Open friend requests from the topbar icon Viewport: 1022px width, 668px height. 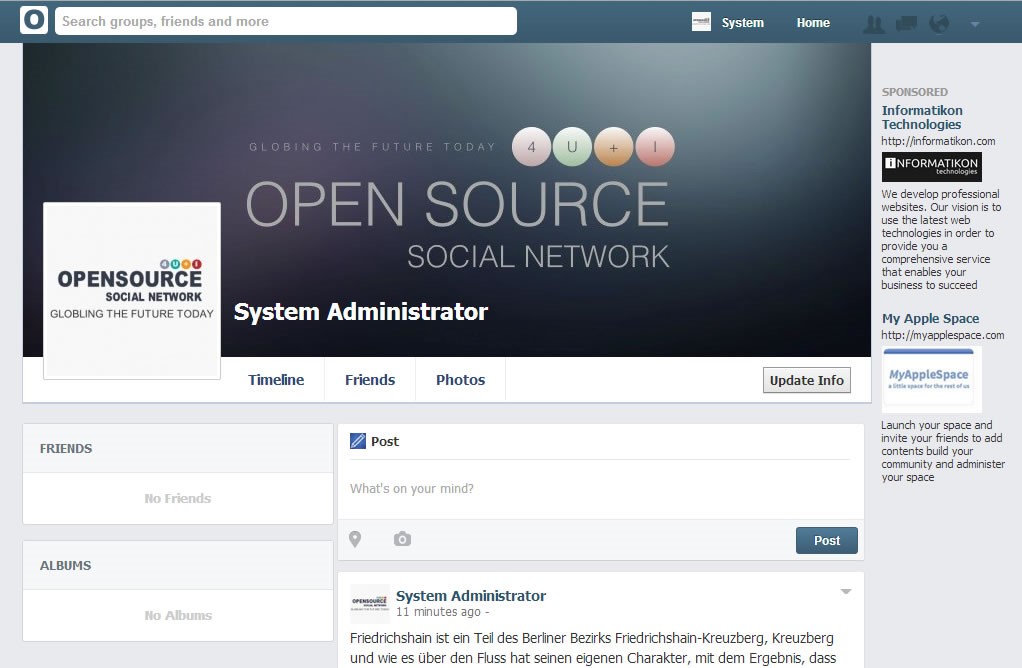click(874, 23)
